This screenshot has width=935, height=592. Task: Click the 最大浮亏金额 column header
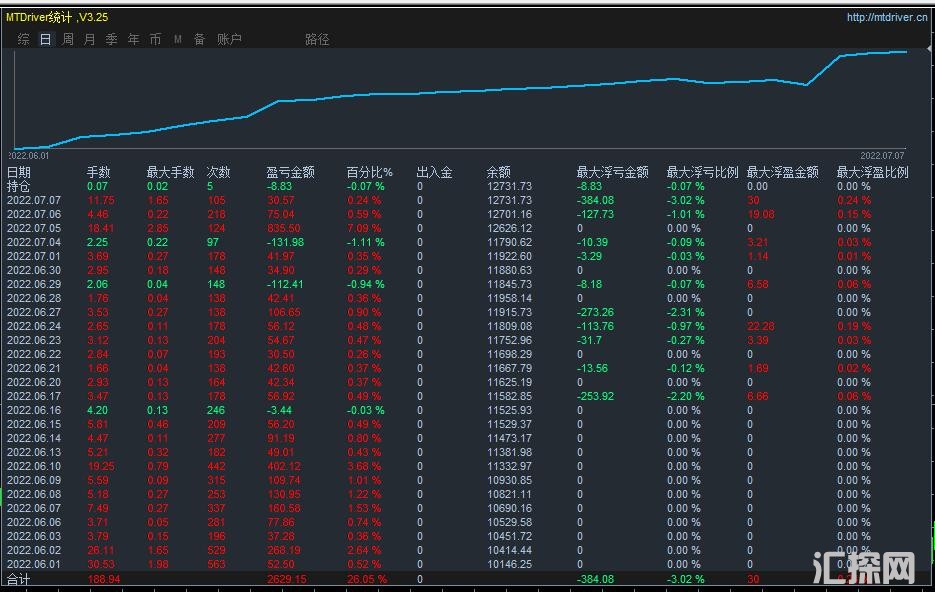pyautogui.click(x=612, y=172)
